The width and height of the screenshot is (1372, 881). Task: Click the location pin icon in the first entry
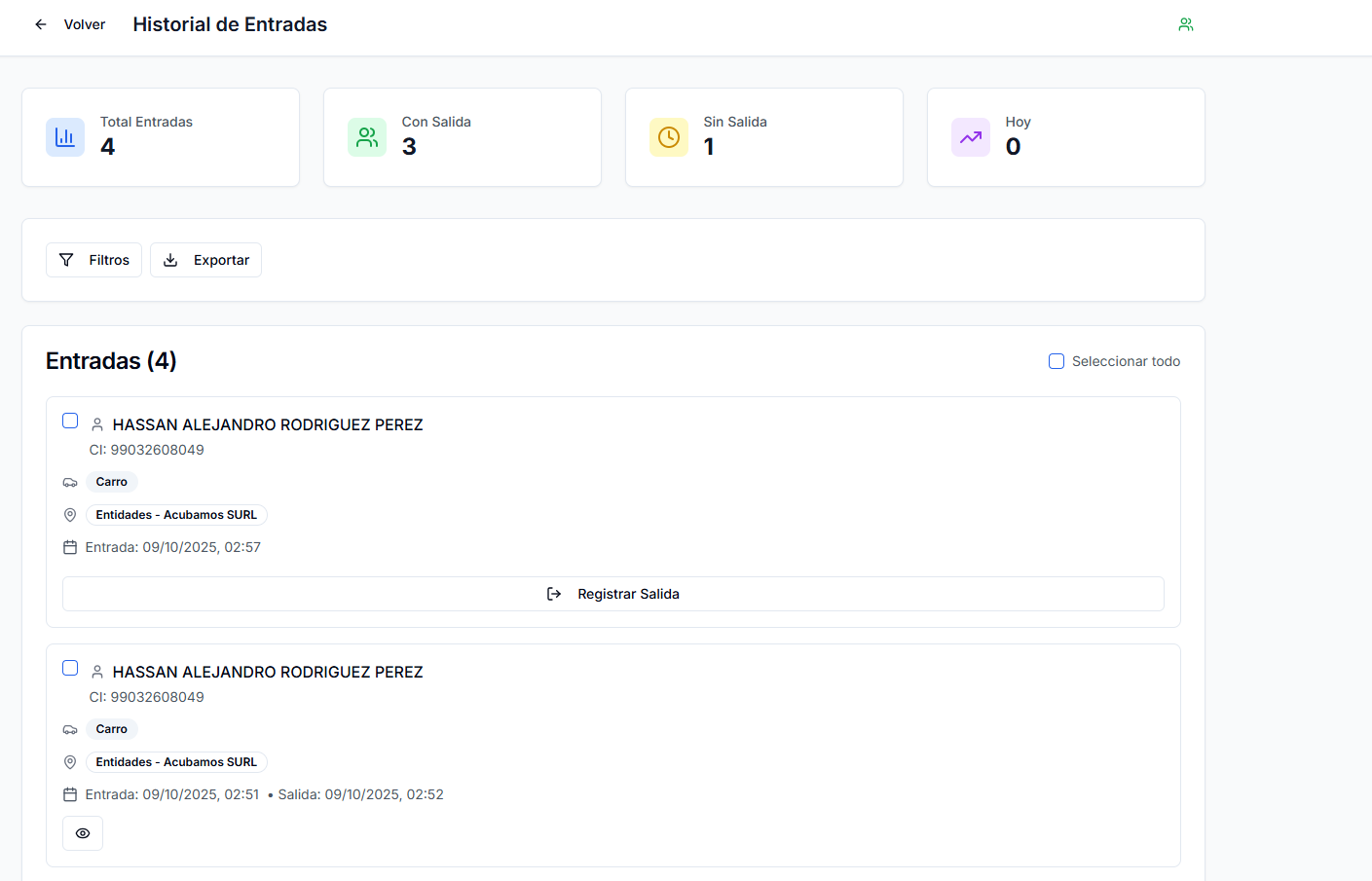70,515
